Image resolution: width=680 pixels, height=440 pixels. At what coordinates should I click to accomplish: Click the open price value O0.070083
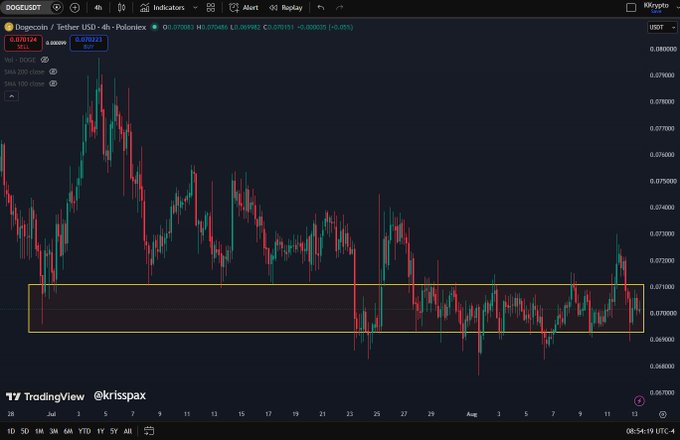click(x=178, y=27)
